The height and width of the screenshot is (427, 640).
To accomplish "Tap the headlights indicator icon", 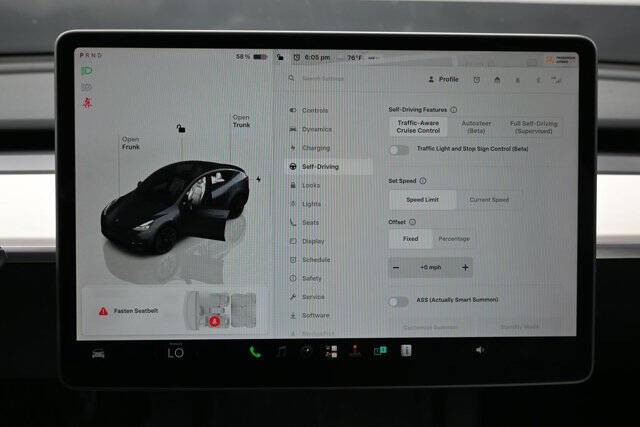I will 87,71.
